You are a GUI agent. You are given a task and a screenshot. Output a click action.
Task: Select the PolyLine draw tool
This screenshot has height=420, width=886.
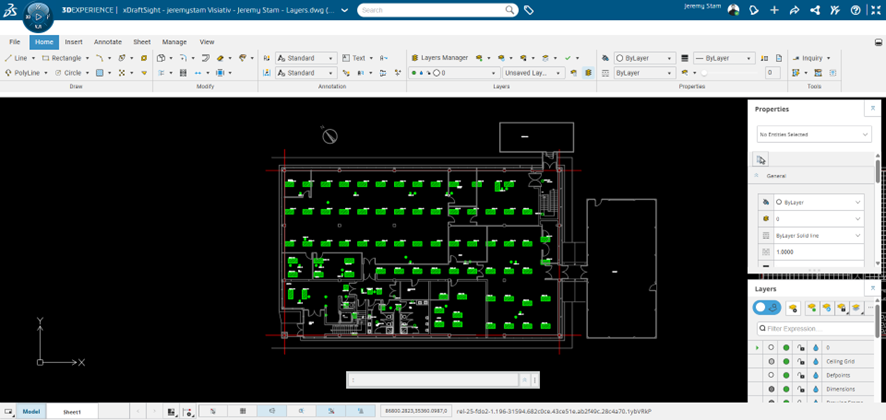[x=23, y=72]
